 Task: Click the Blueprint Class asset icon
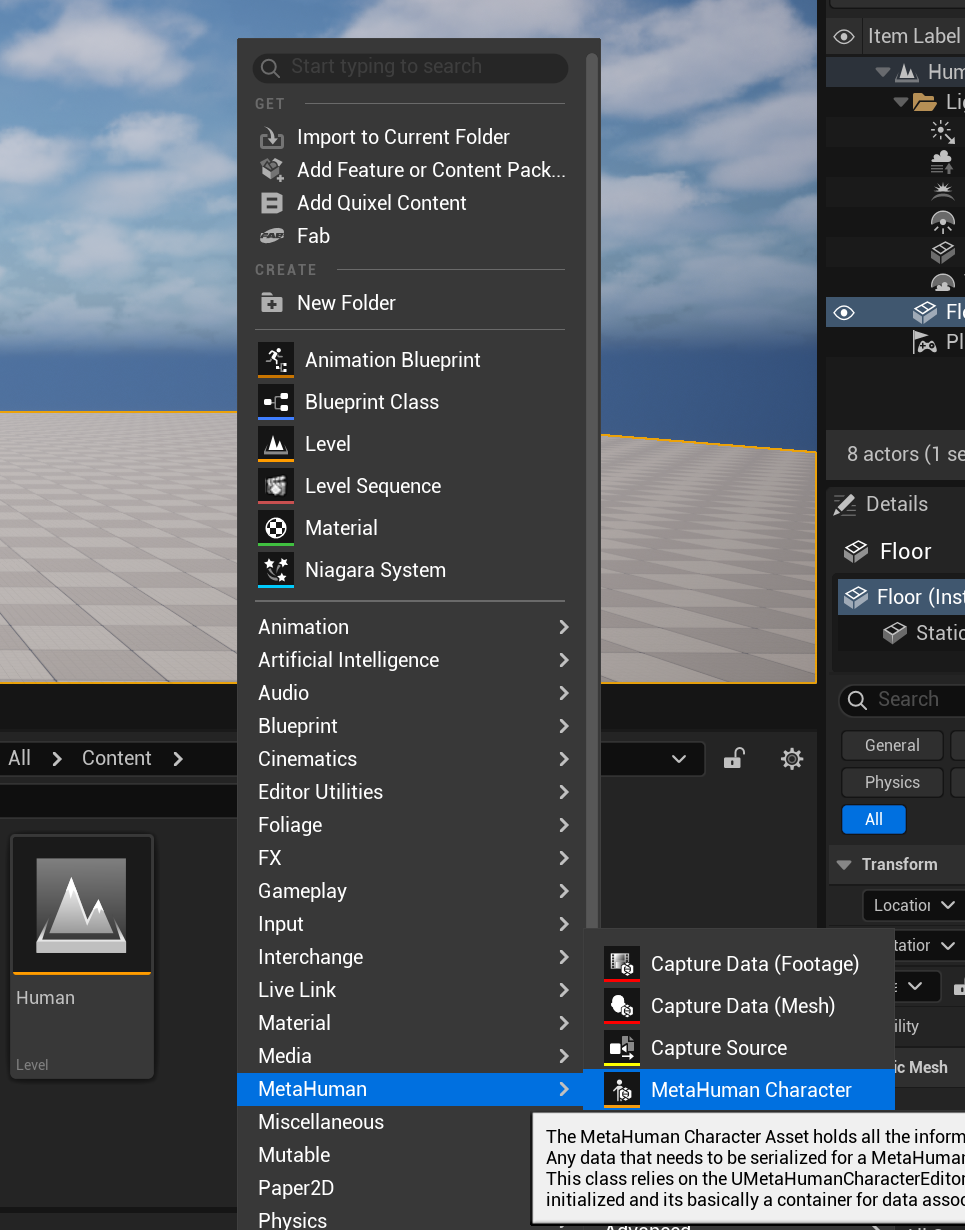[276, 402]
